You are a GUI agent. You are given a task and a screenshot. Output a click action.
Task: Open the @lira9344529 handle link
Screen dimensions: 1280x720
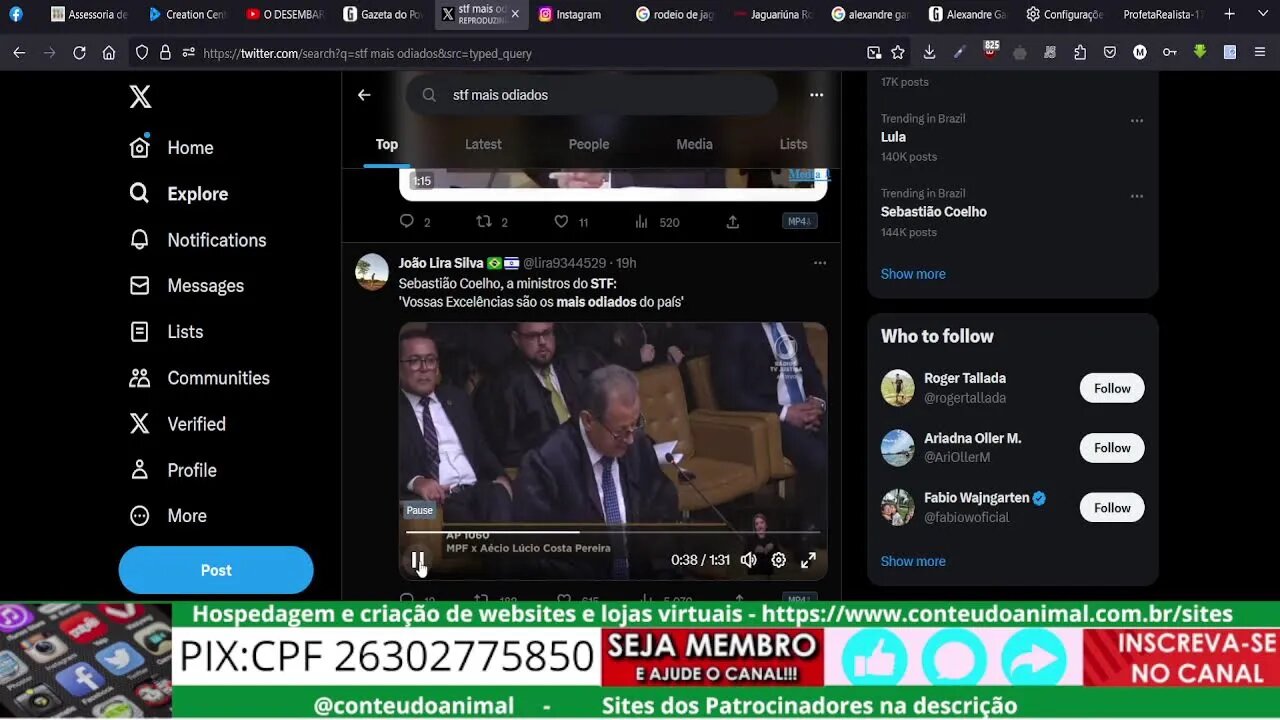[x=566, y=263]
